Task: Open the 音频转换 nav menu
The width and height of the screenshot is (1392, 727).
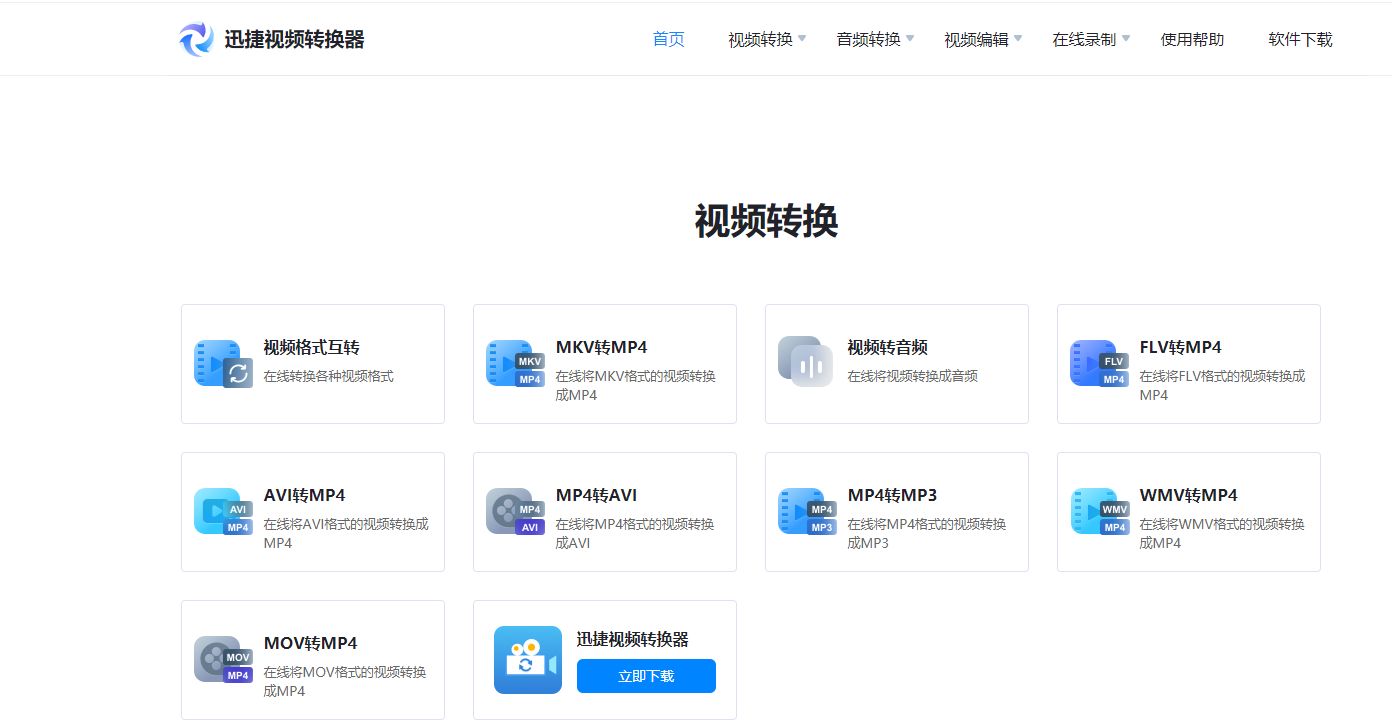Action: click(868, 40)
